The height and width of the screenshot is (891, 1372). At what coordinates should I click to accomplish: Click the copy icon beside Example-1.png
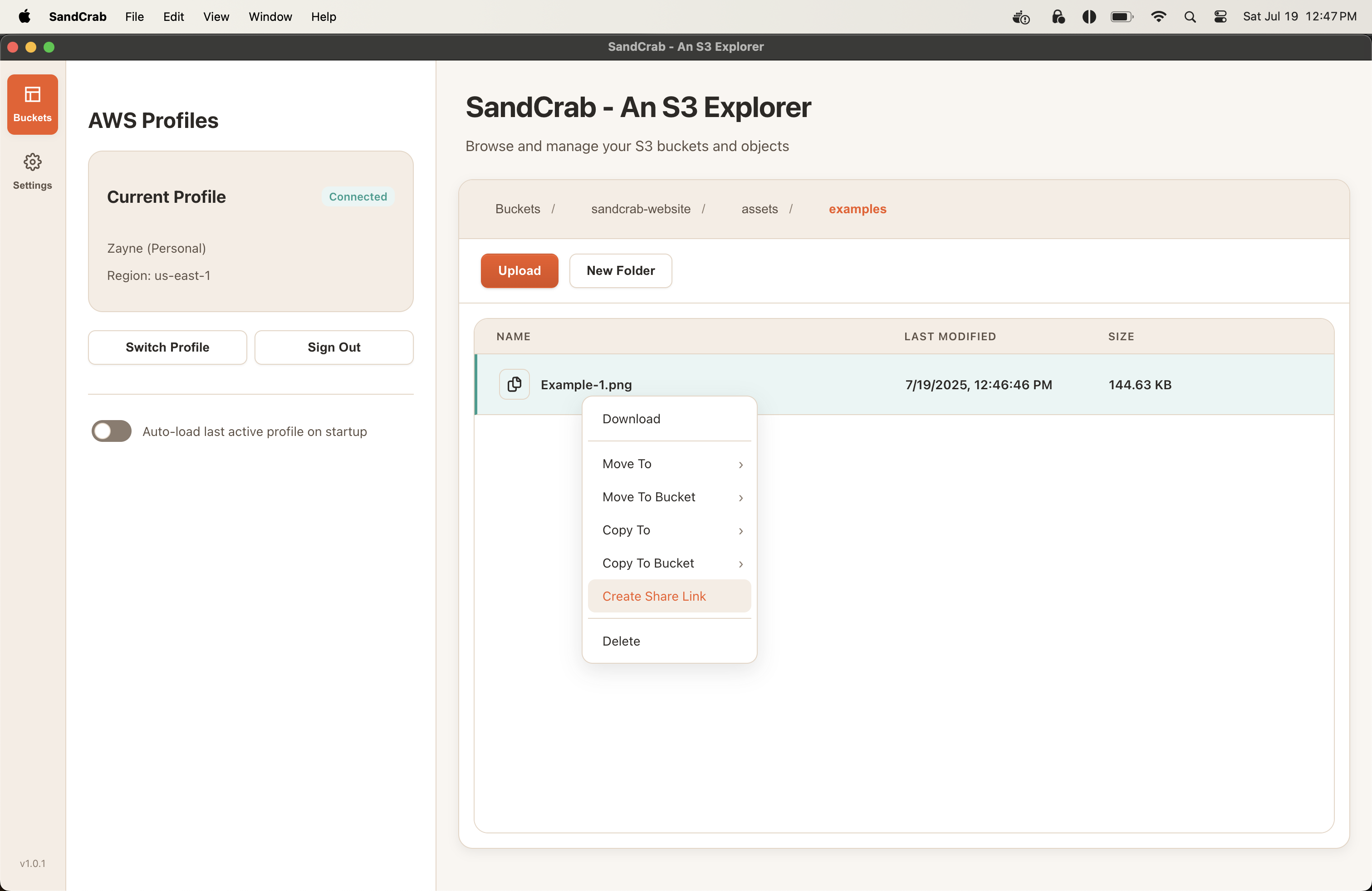[514, 384]
